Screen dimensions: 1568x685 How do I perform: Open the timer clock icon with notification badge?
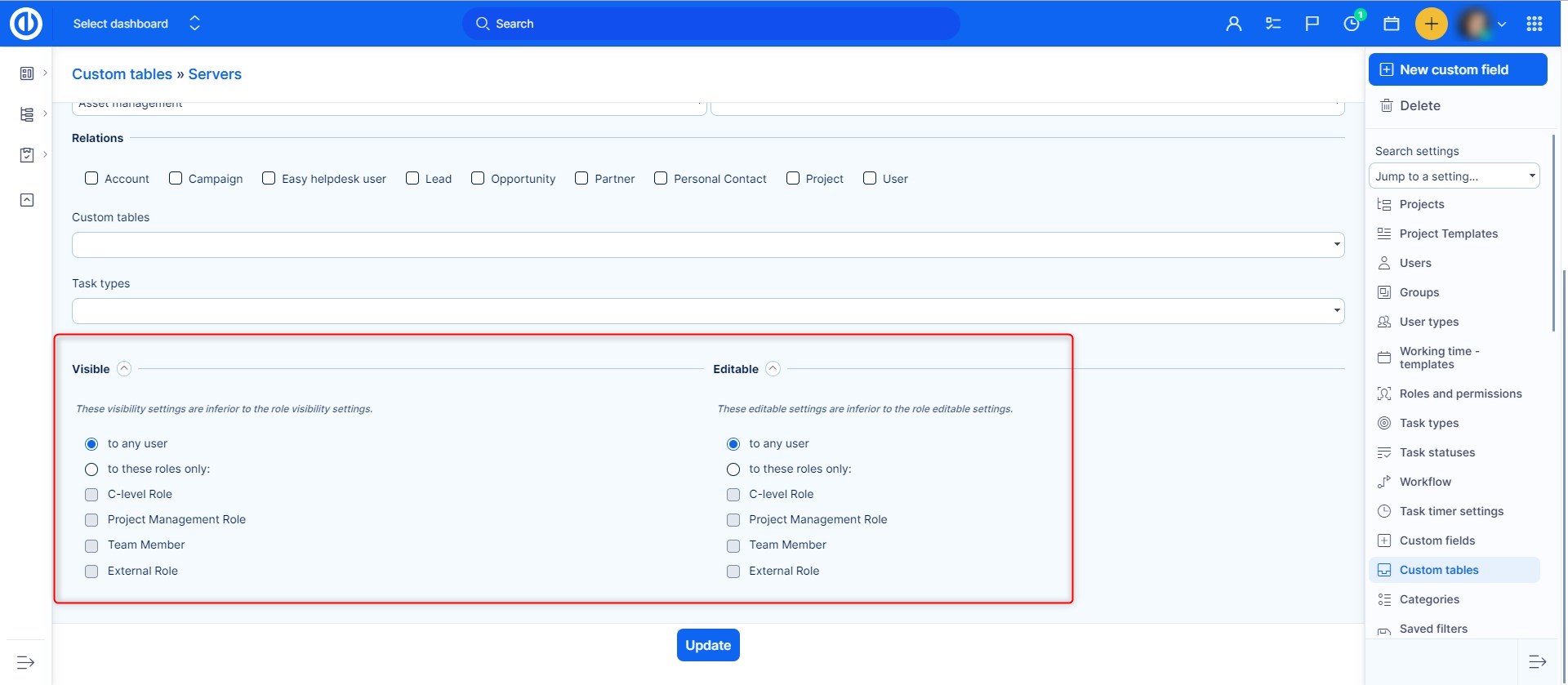pos(1352,24)
